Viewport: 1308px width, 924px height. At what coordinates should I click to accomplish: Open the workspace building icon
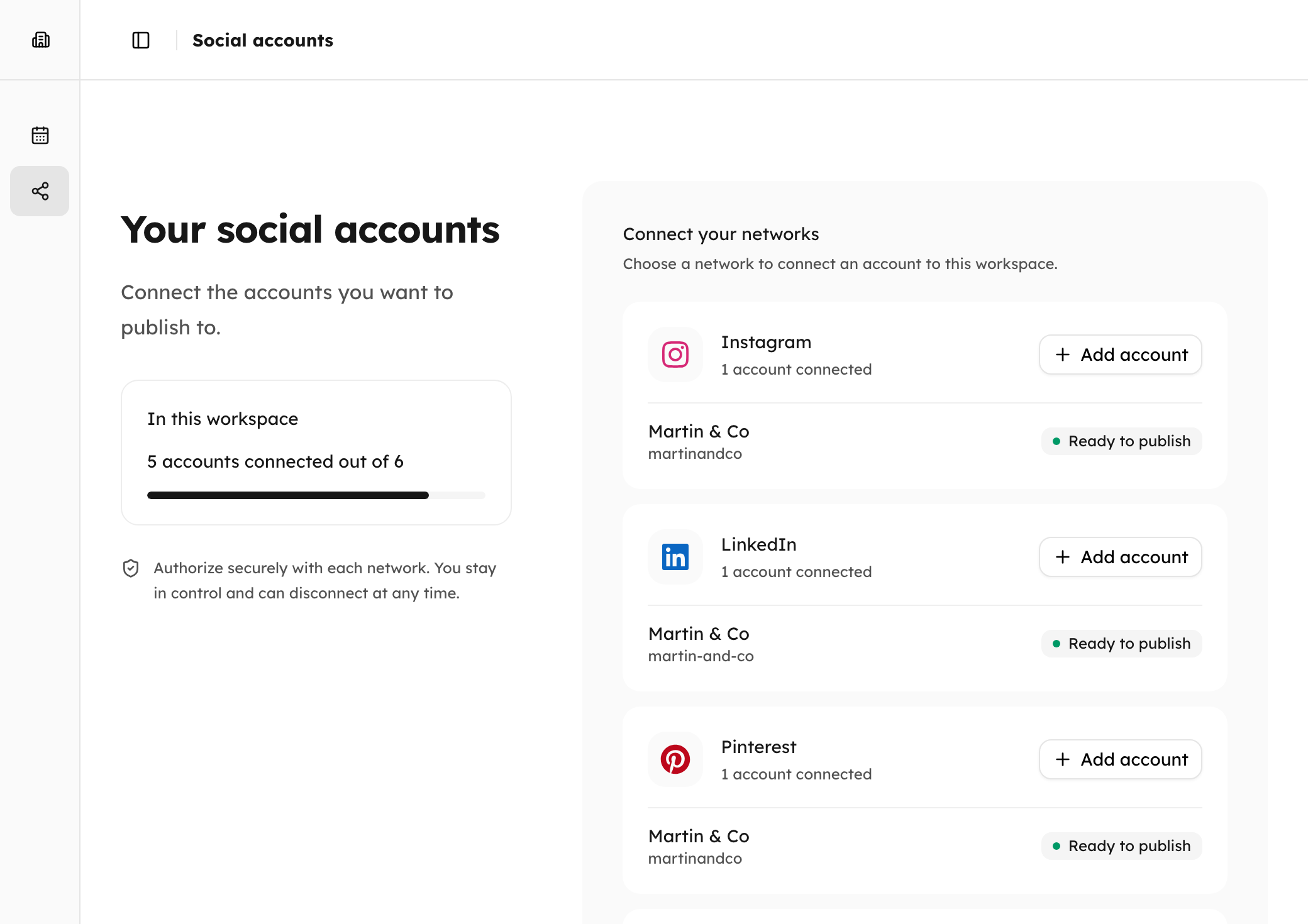(x=41, y=40)
